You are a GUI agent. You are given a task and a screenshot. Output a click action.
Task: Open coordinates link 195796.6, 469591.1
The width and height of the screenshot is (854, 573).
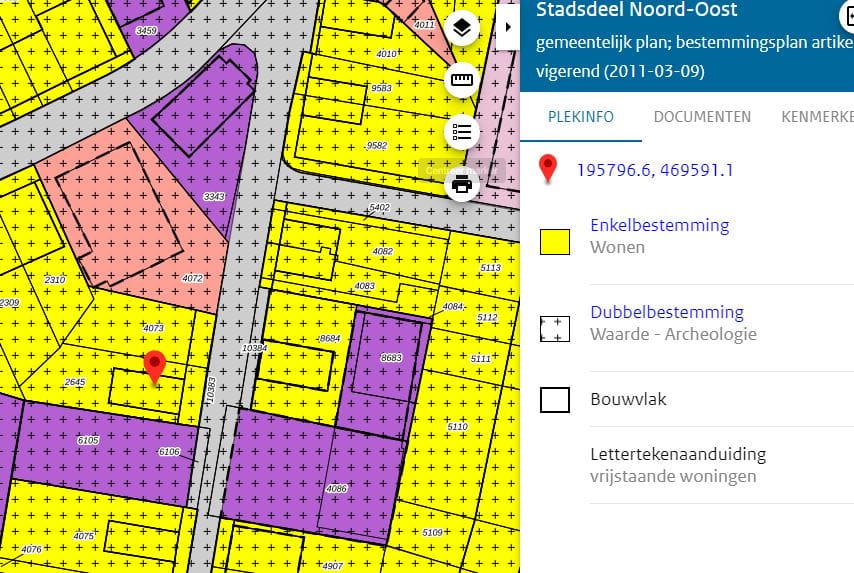(655, 170)
